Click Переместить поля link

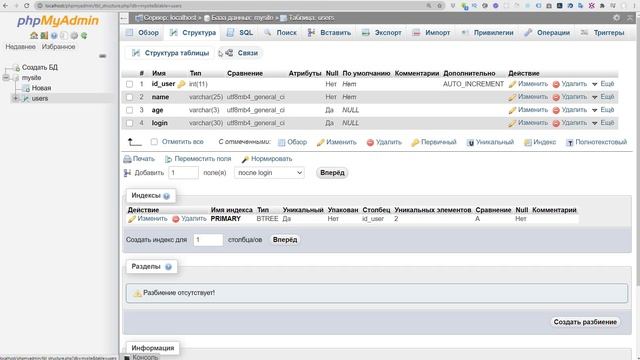[x=198, y=159]
